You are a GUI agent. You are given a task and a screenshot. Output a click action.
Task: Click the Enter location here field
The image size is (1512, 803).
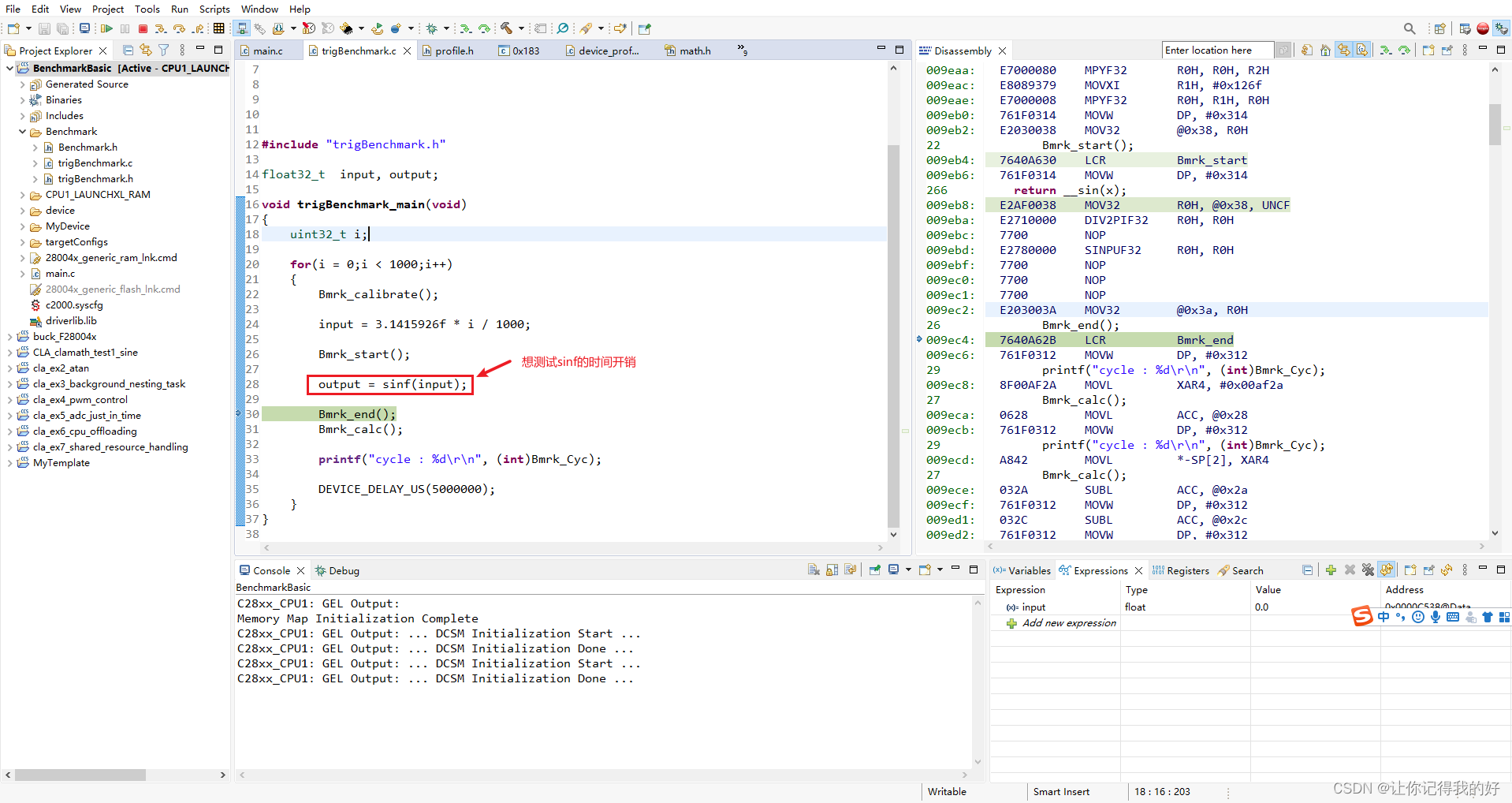click(1218, 50)
